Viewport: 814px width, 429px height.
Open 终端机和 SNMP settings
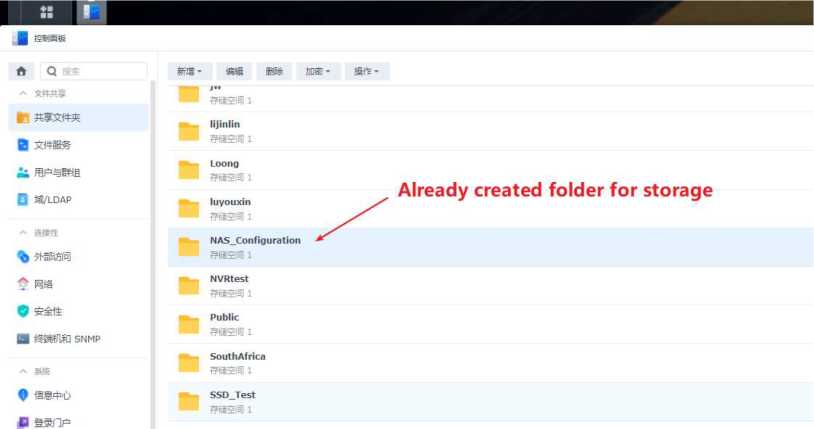coord(66,339)
